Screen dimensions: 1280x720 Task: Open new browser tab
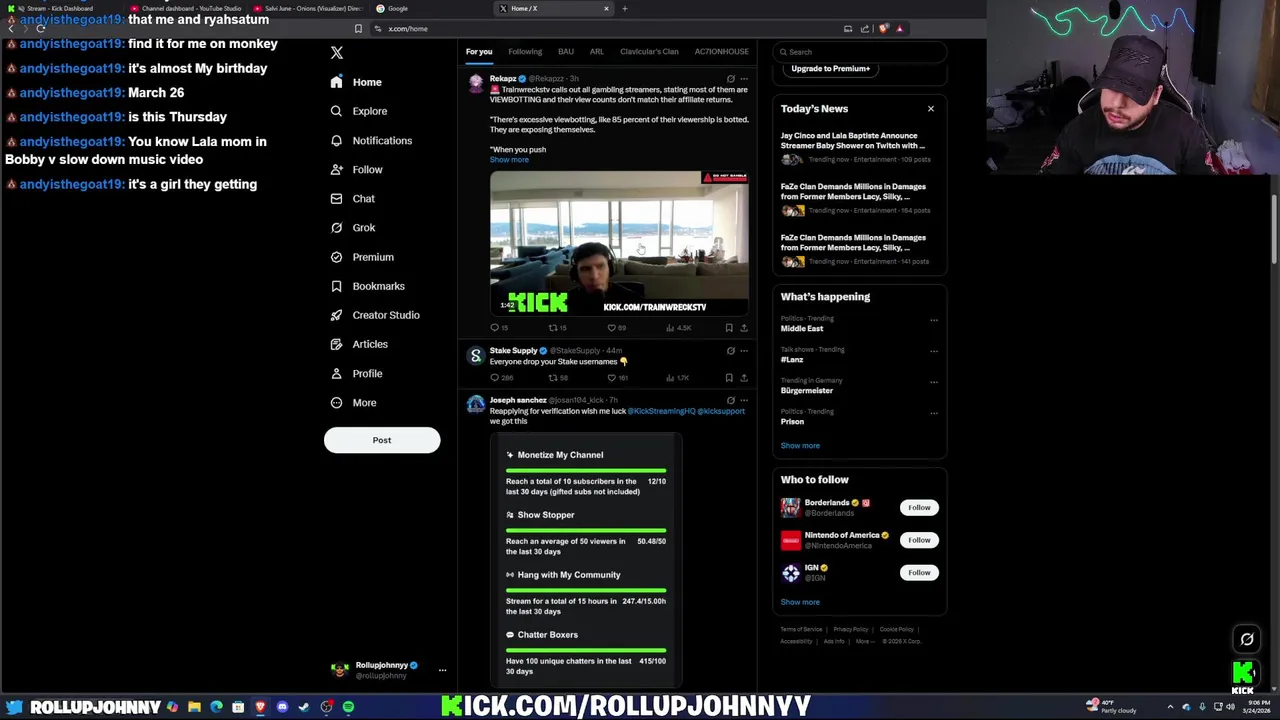[x=625, y=8]
